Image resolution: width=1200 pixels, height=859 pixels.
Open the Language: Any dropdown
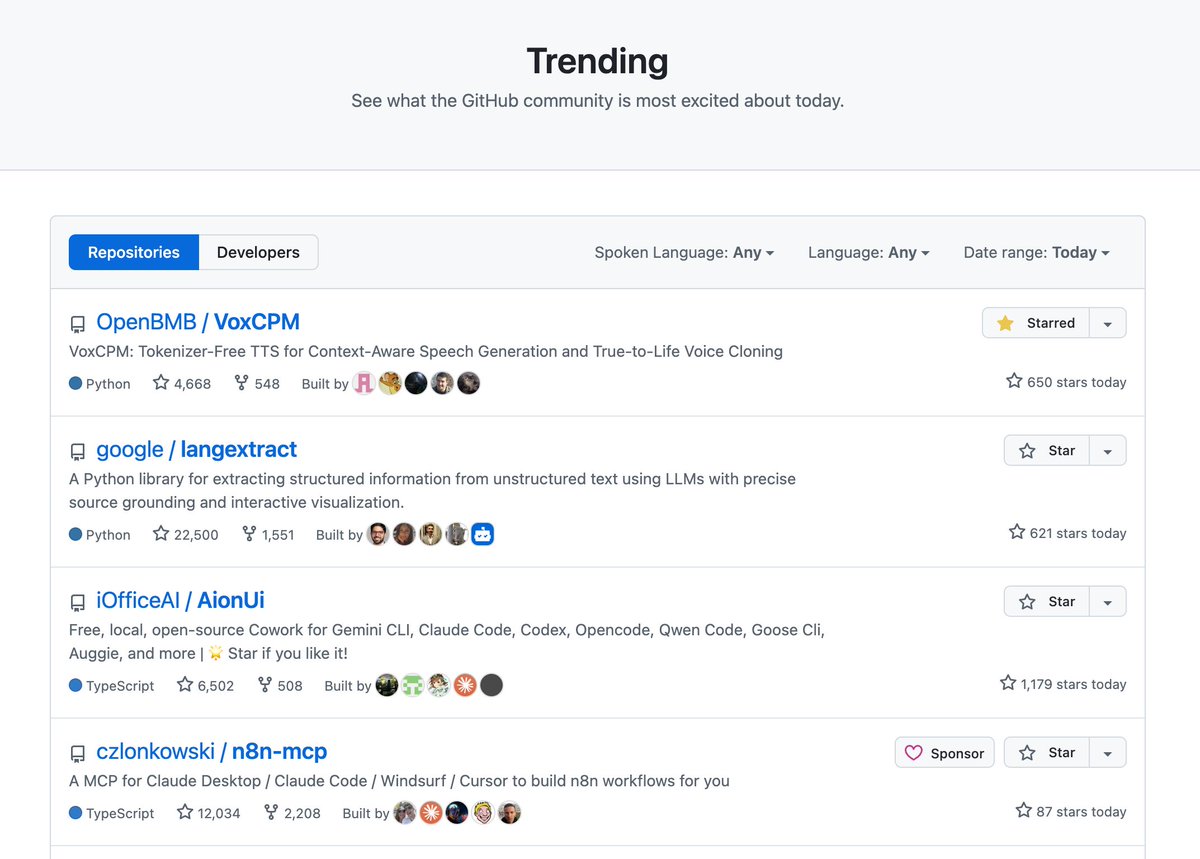tap(868, 253)
